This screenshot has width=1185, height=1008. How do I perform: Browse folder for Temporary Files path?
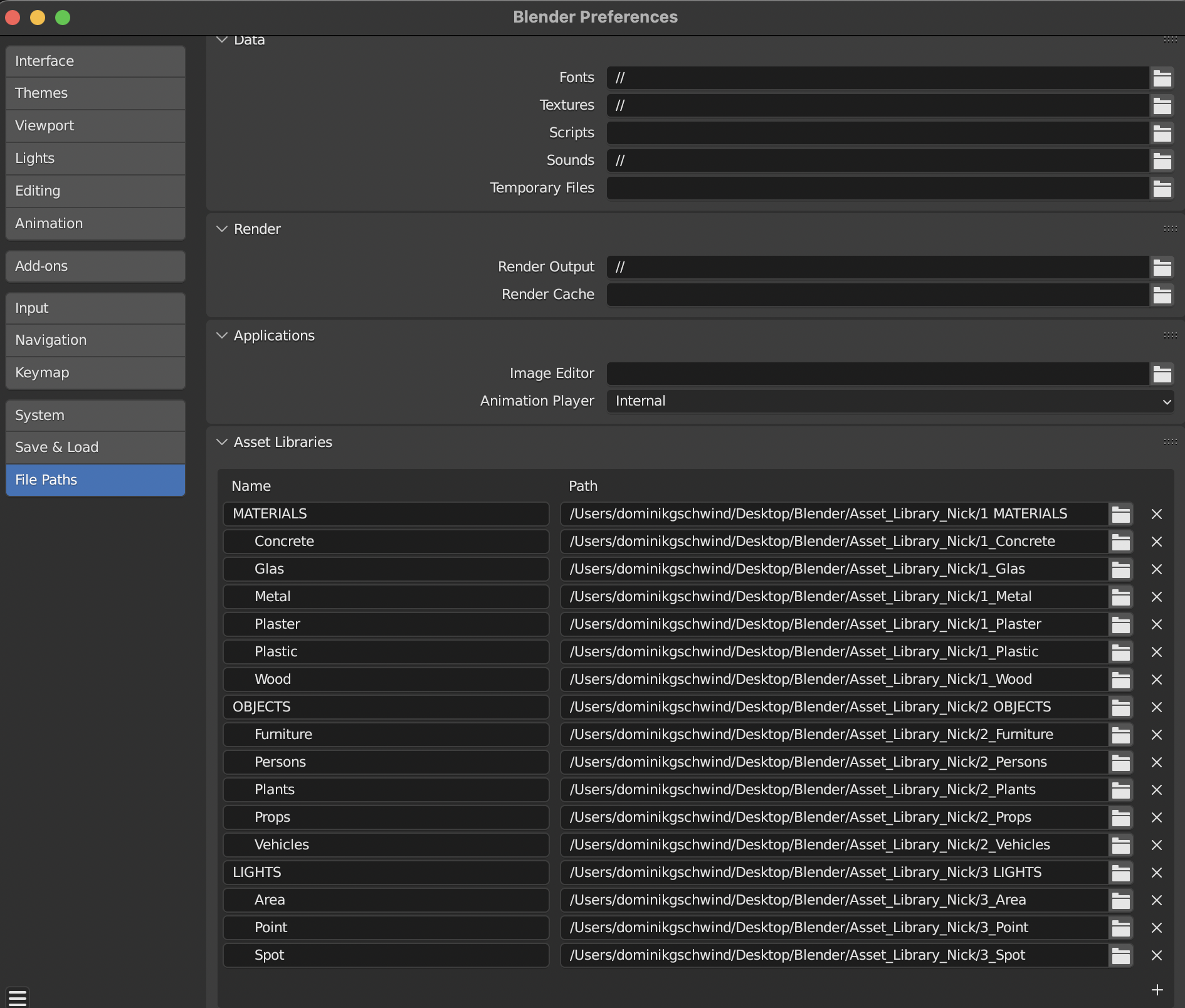coord(1162,188)
